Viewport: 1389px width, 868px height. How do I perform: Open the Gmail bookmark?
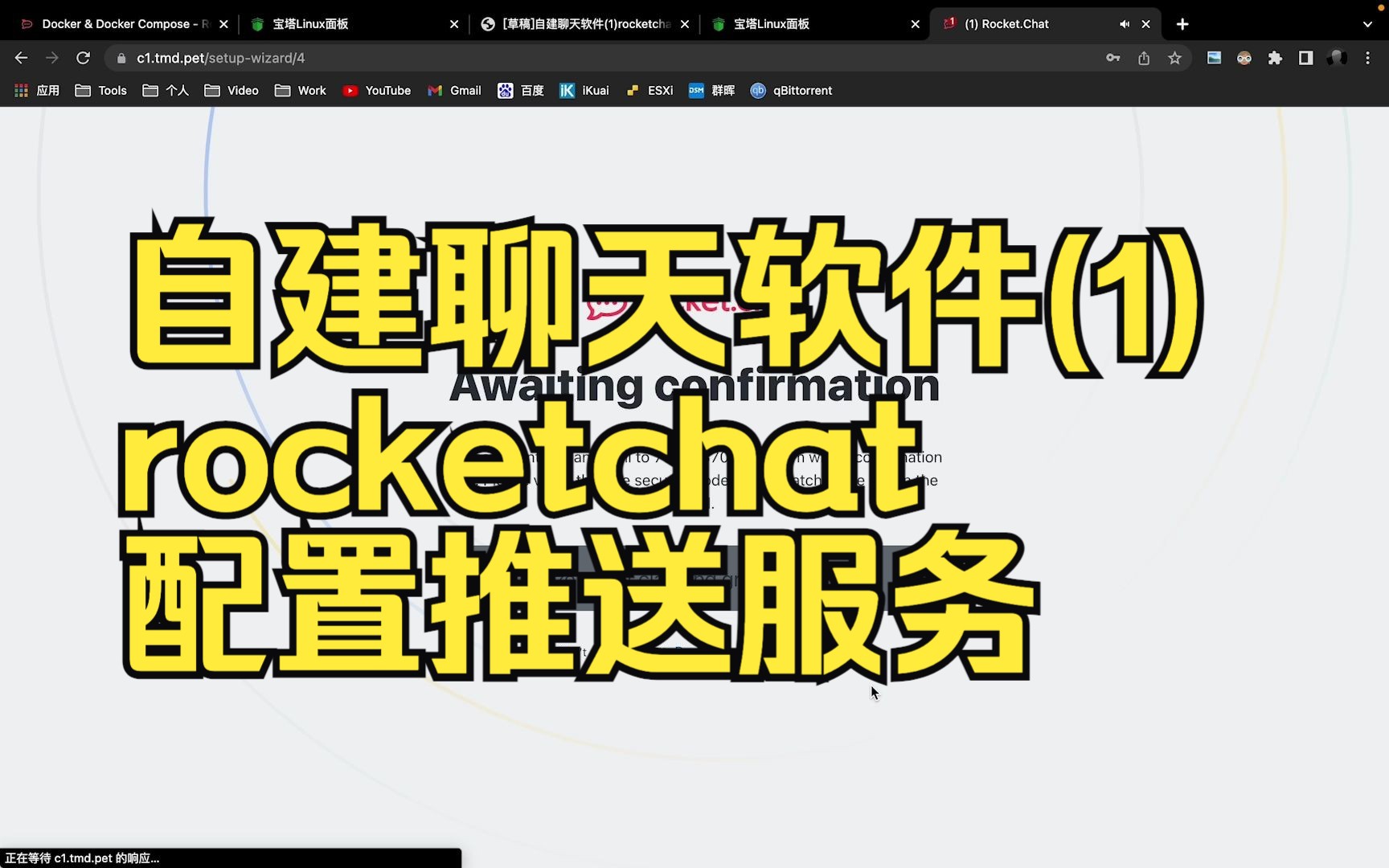click(x=455, y=91)
